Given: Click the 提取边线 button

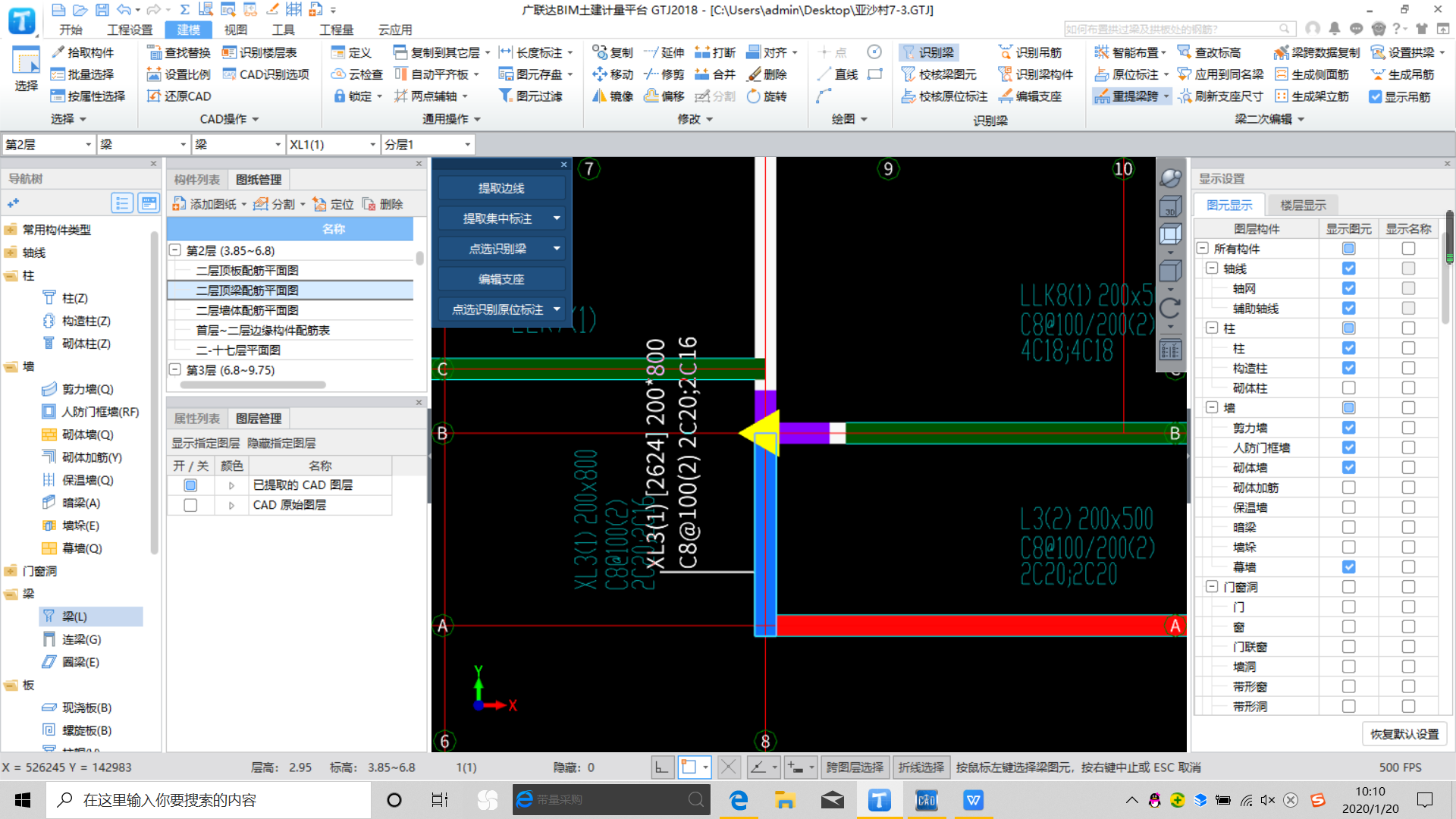Looking at the screenshot, I should tap(501, 188).
